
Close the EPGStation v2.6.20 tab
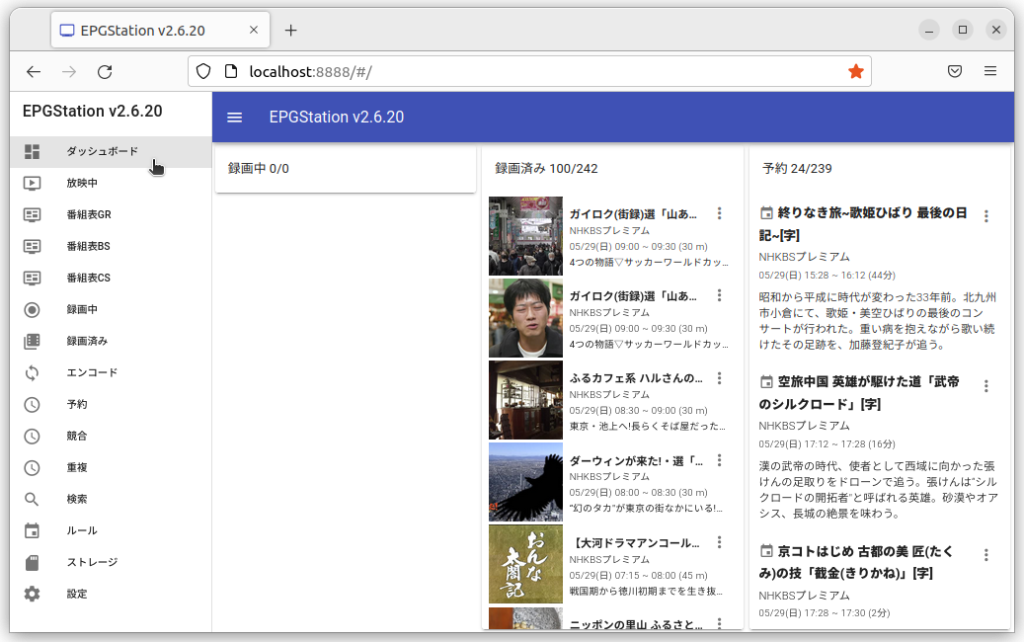[x=254, y=30]
